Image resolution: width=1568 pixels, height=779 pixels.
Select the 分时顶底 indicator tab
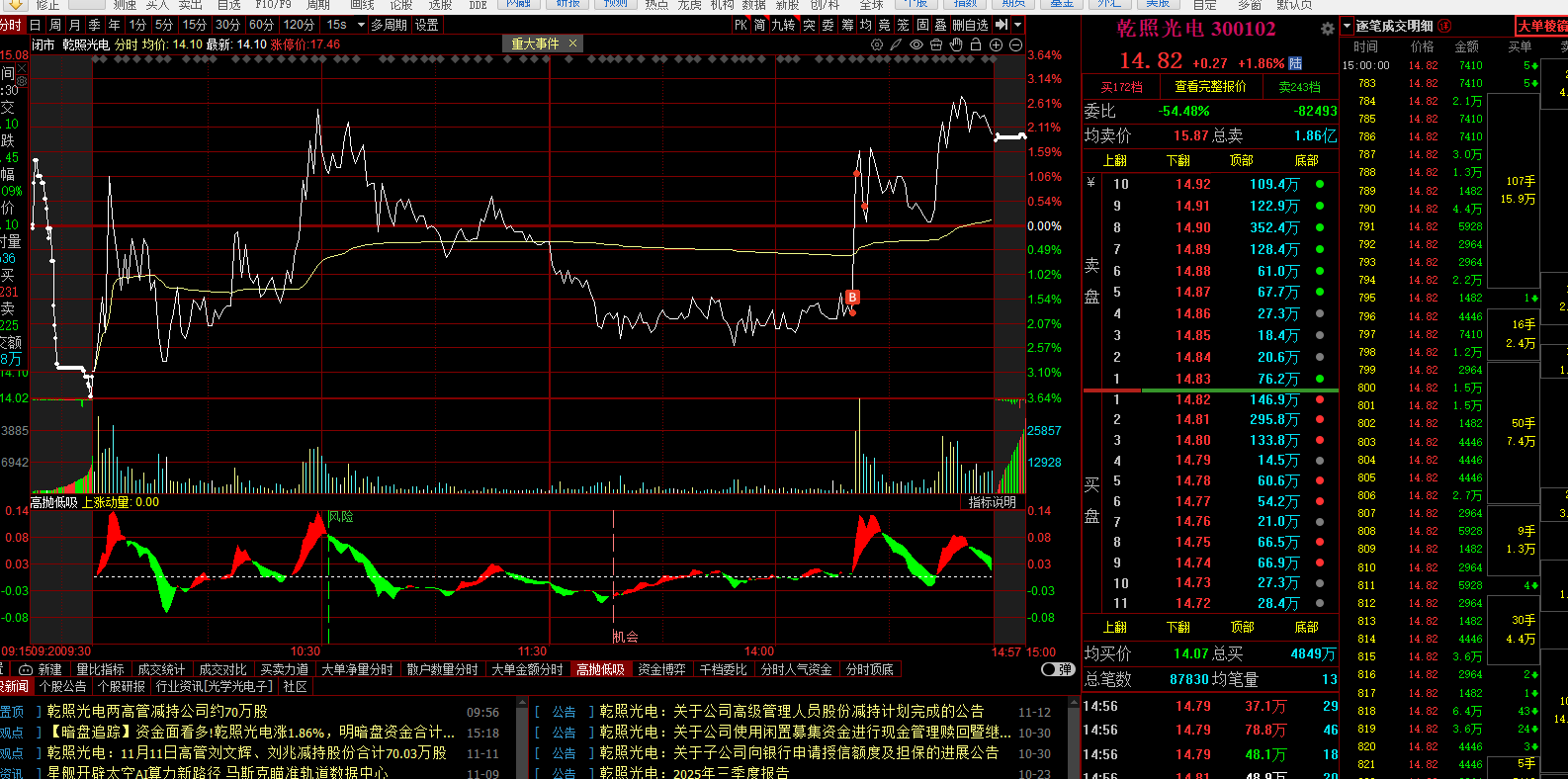tap(869, 669)
